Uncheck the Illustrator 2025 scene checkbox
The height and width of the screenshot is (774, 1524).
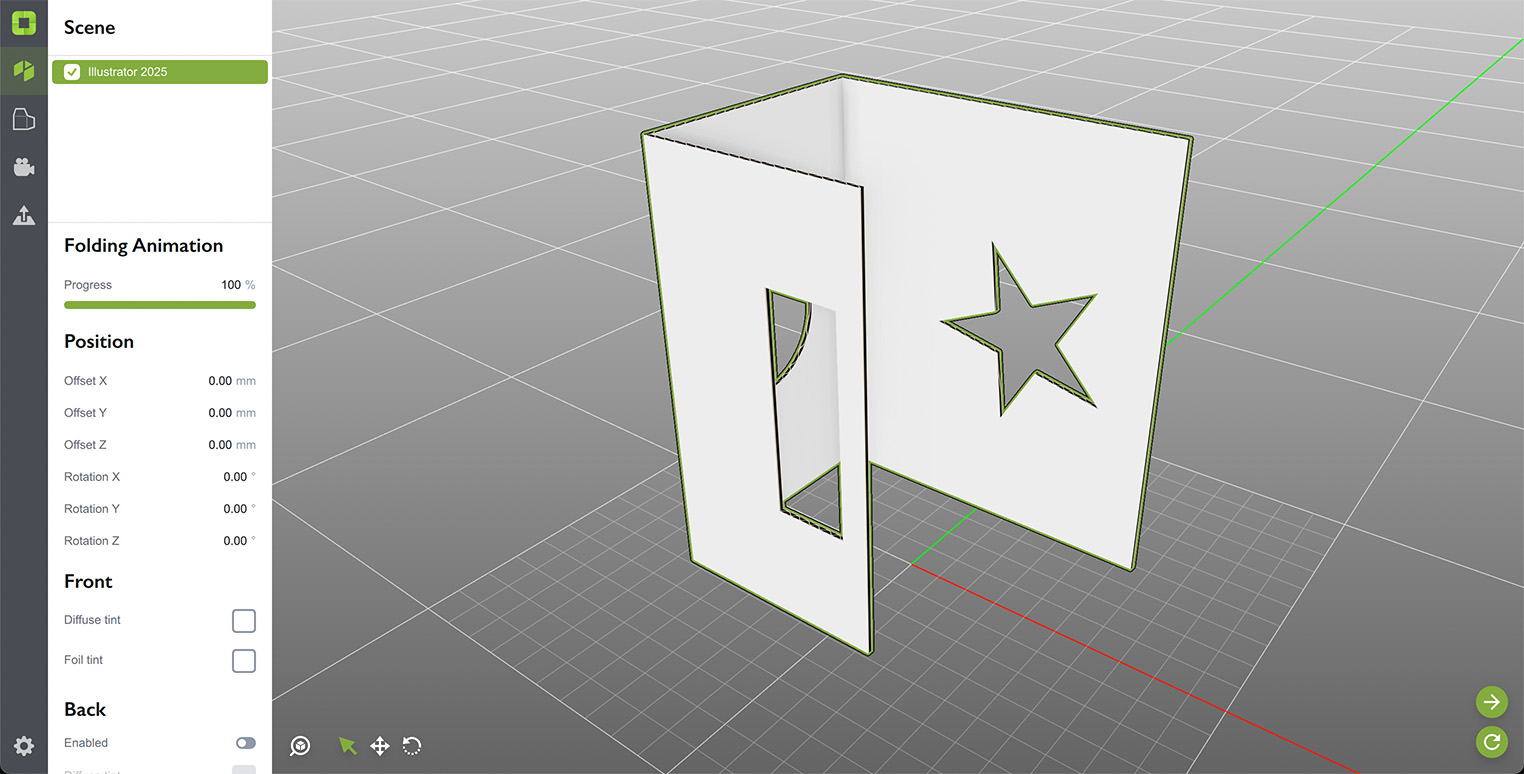(x=71, y=71)
